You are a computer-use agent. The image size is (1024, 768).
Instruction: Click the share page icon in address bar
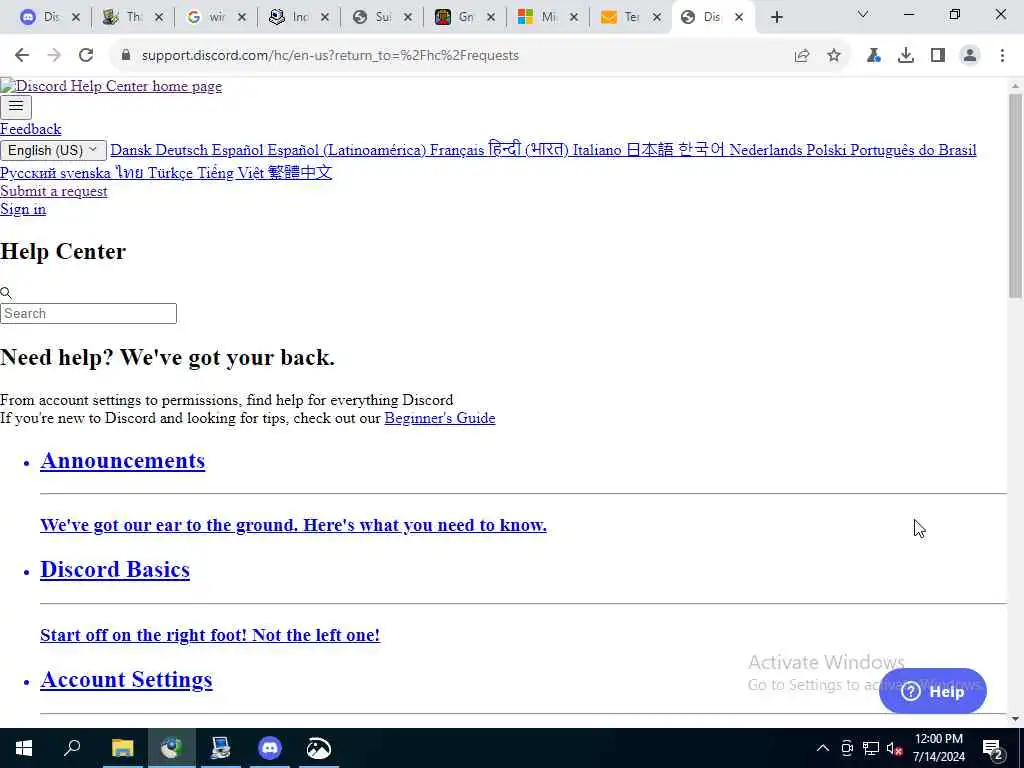(802, 56)
